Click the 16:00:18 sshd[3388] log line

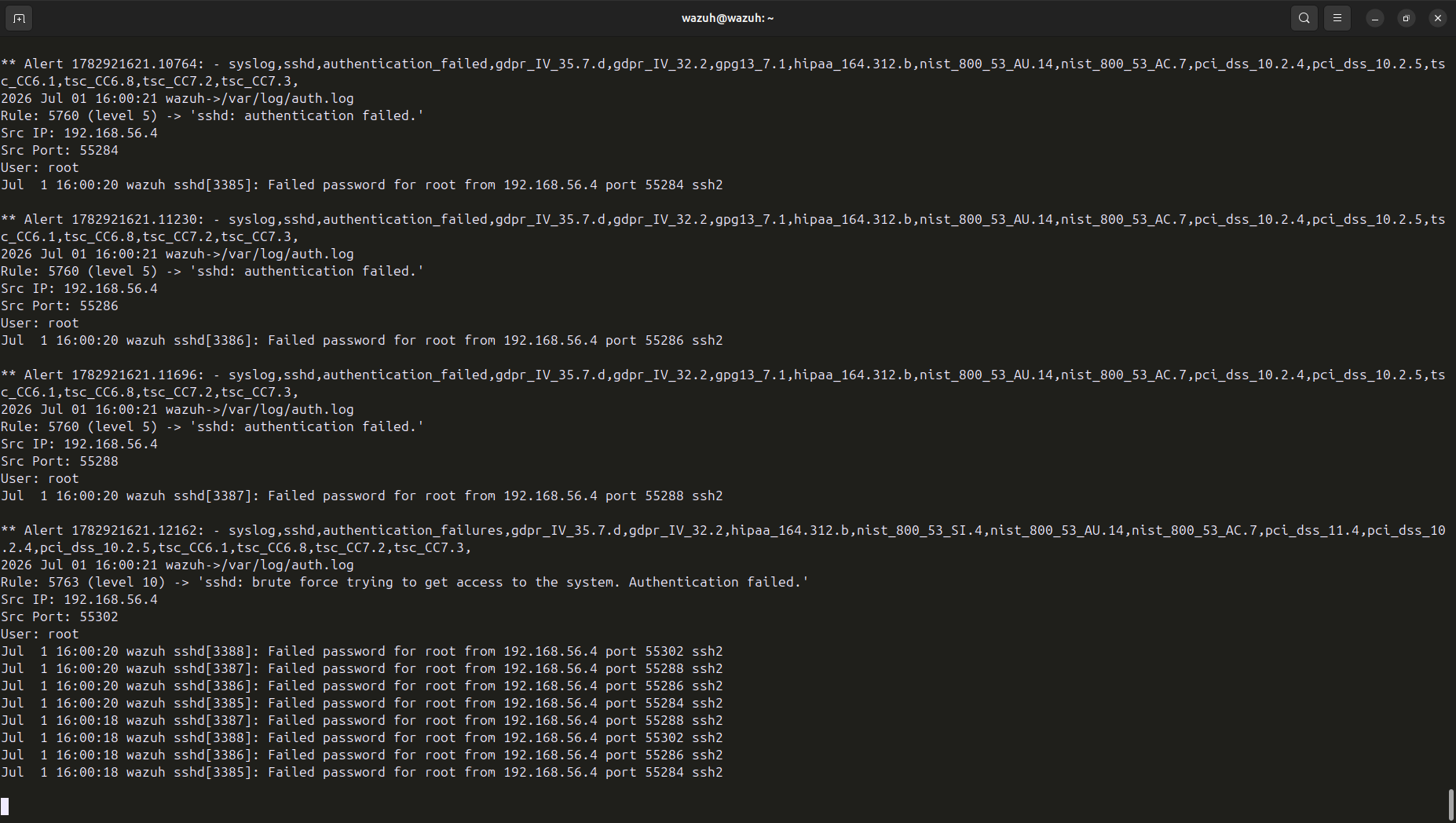tap(362, 737)
